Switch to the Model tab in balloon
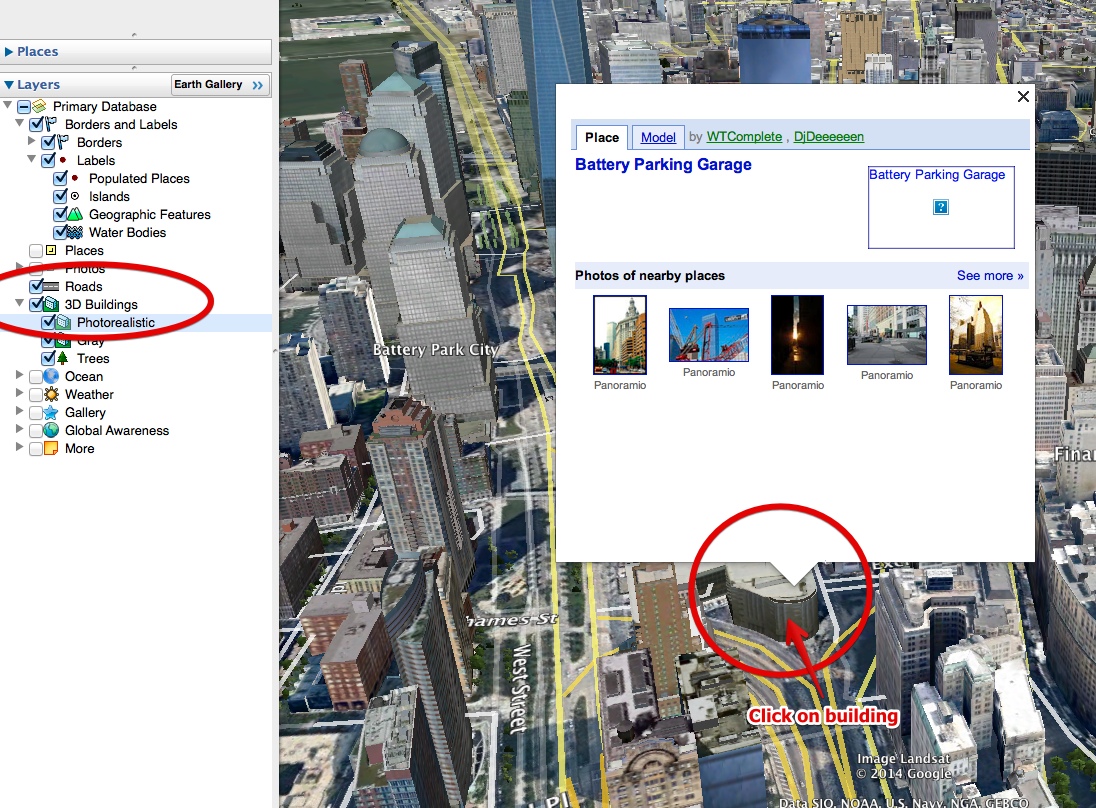This screenshot has width=1096, height=808. point(658,137)
